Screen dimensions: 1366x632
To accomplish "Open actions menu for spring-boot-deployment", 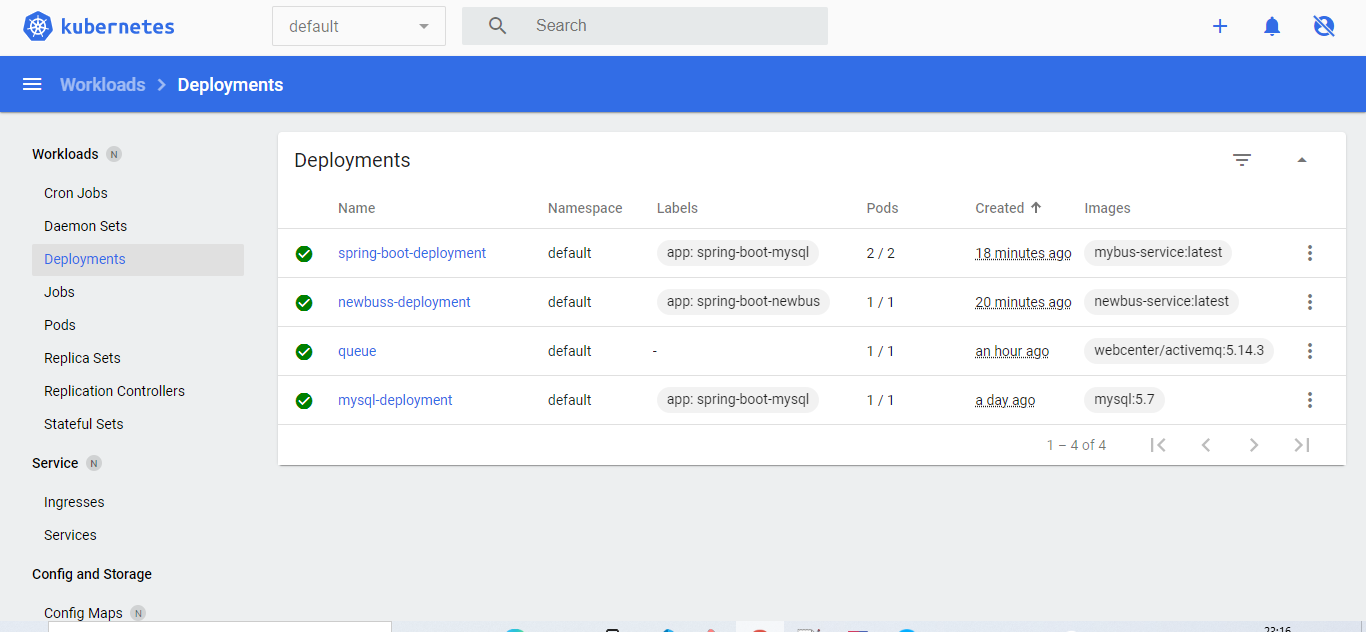I will pos(1310,253).
